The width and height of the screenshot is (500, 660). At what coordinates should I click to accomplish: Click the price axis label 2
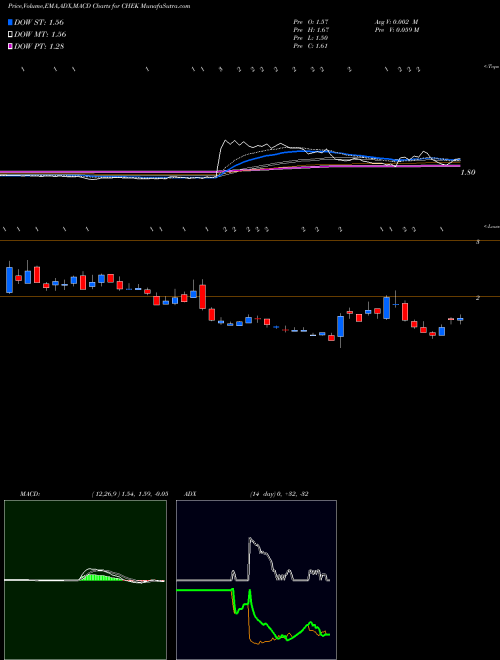click(x=478, y=298)
